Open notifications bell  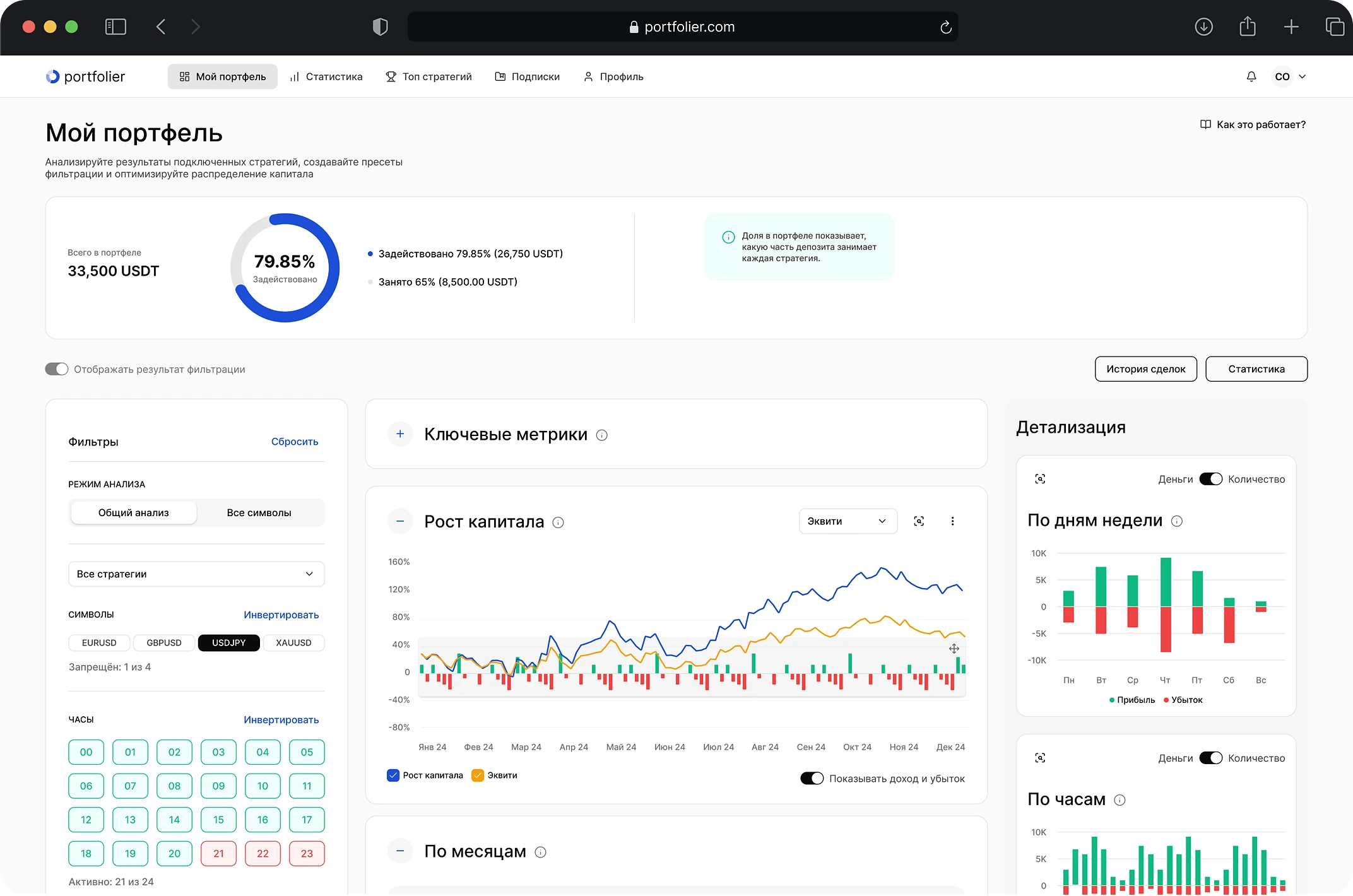pyautogui.click(x=1251, y=76)
